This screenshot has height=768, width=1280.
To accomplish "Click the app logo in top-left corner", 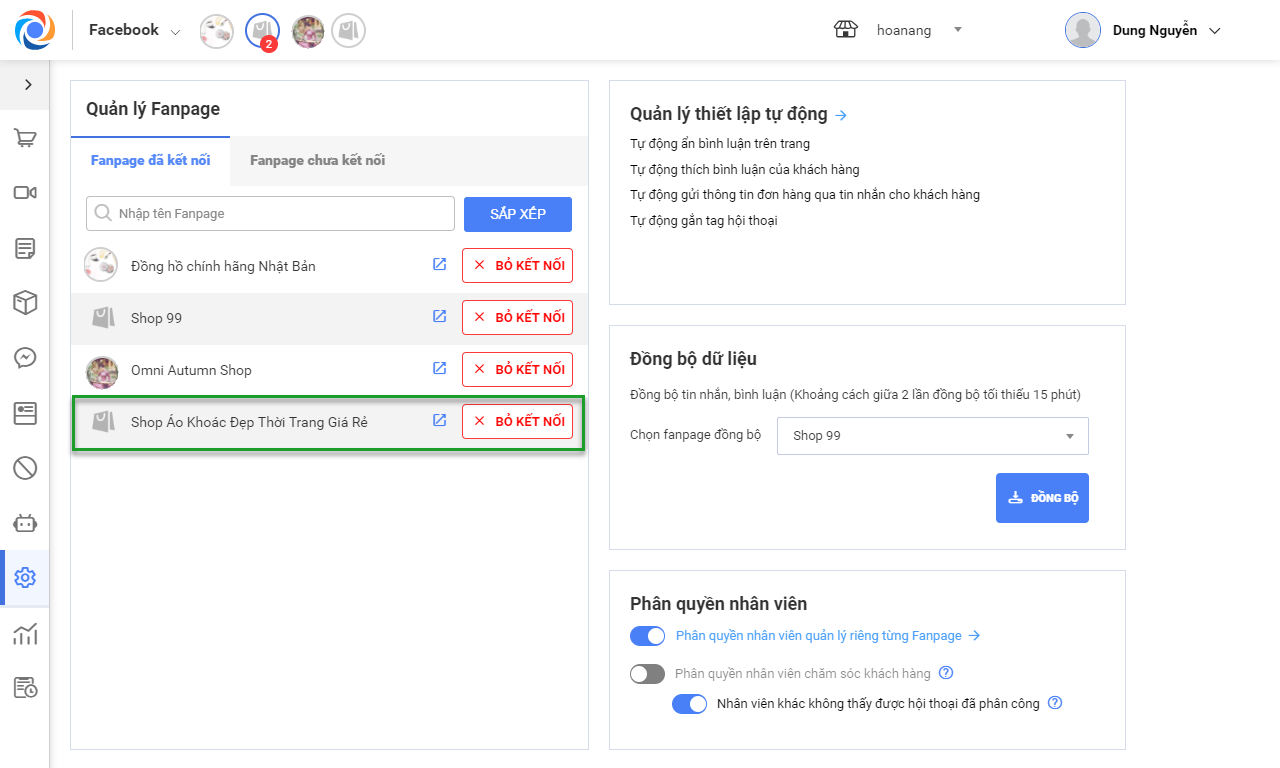I will coord(35,30).
